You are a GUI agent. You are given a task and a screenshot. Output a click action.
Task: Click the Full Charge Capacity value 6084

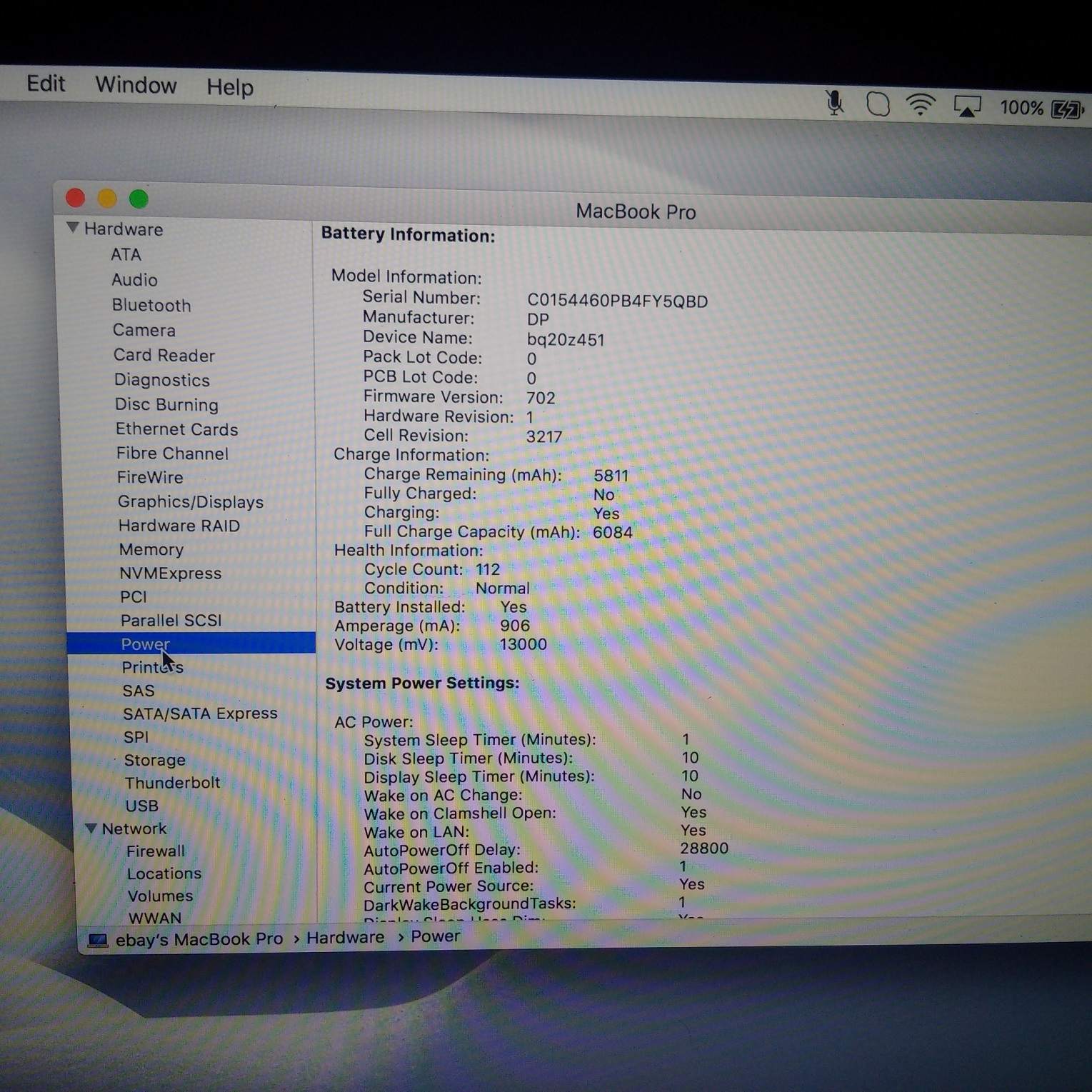pyautogui.click(x=612, y=532)
